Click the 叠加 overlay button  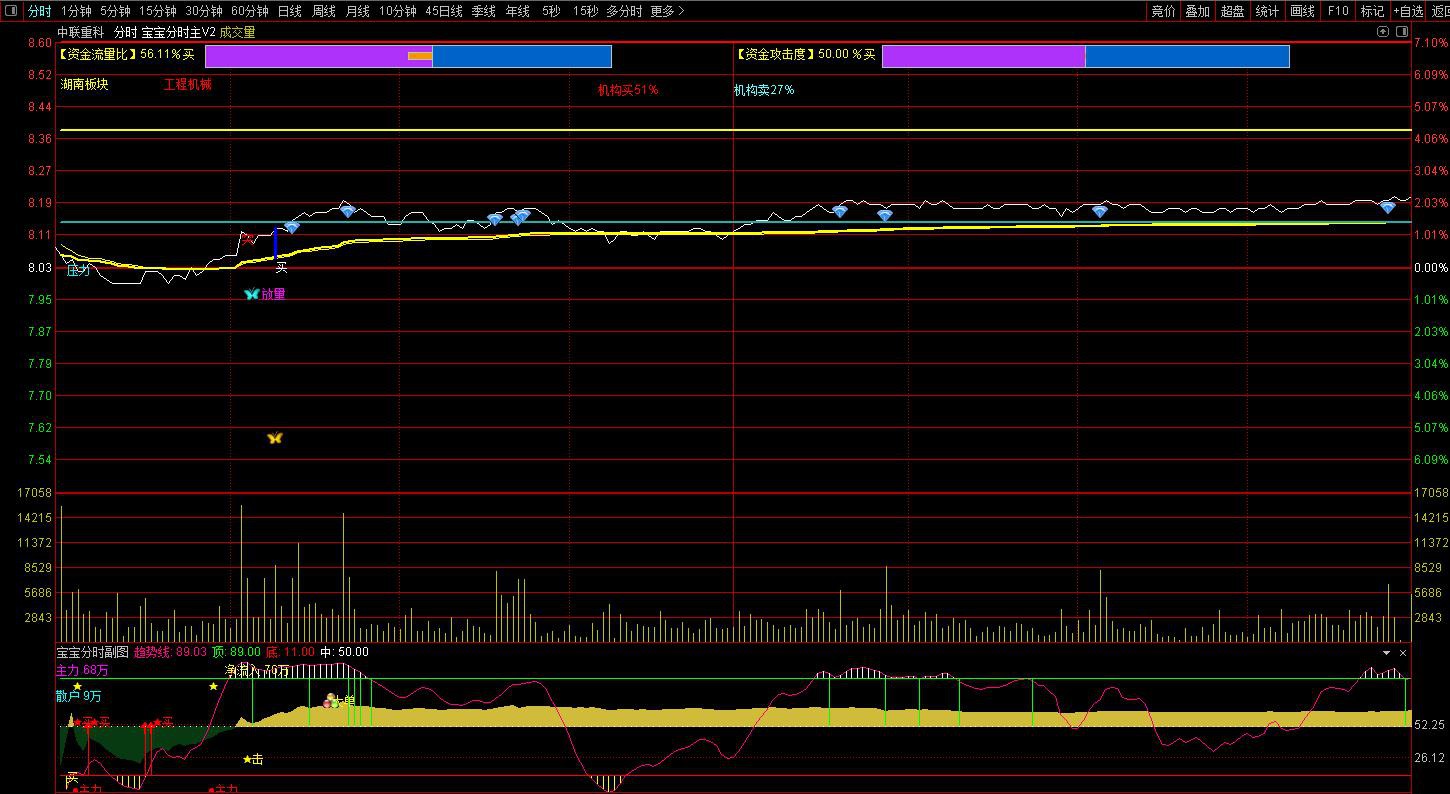tap(1197, 11)
